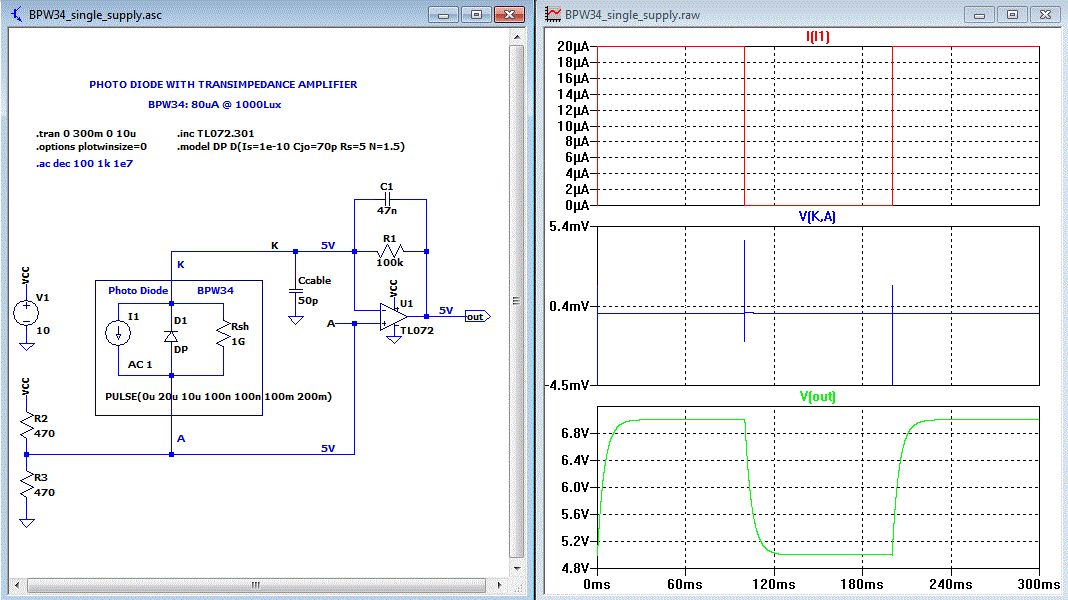
Task: Click the C1 47n feedback capacitor
Action: (x=388, y=200)
